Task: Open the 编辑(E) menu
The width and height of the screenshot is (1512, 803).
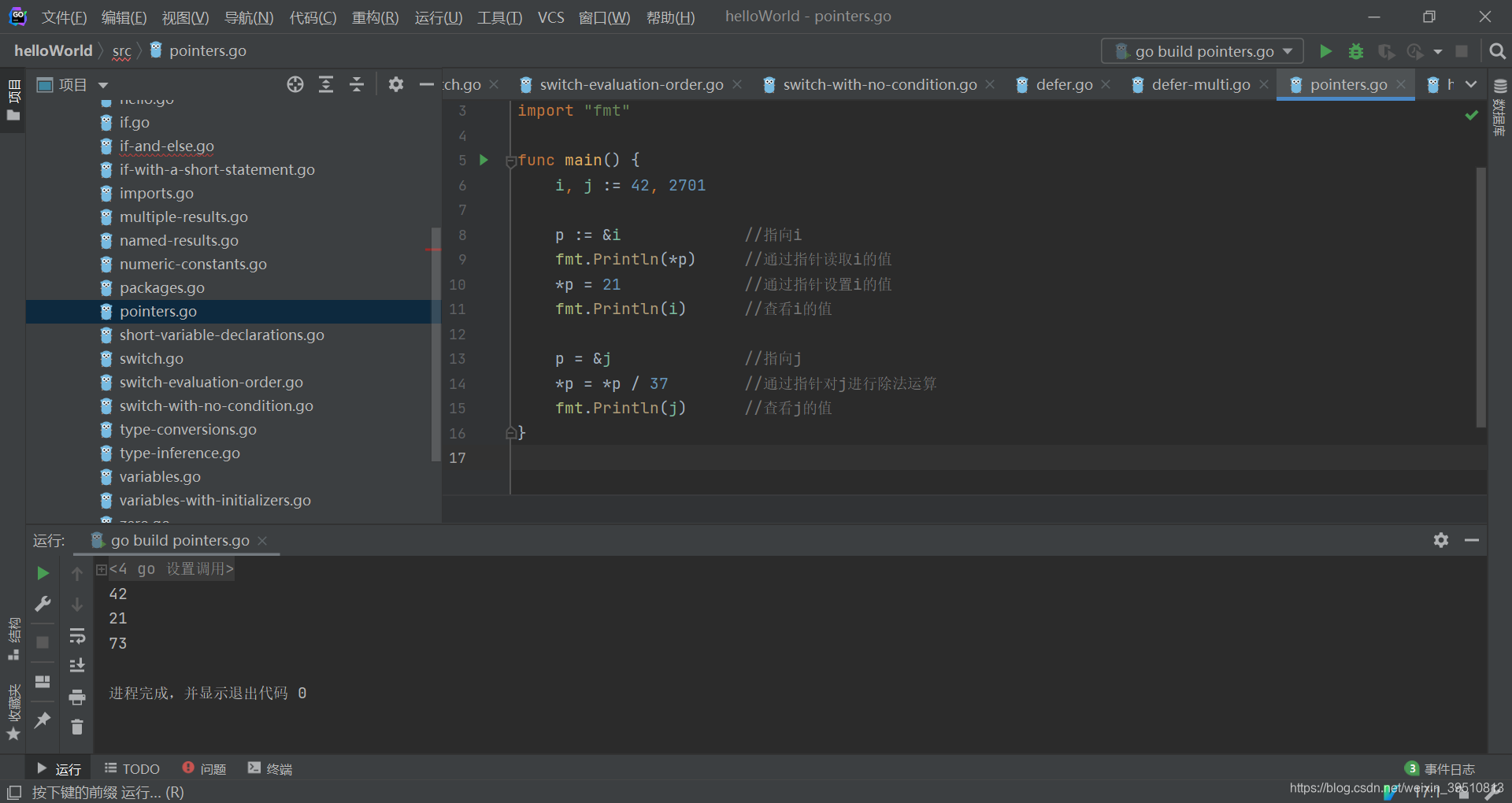Action: click(124, 17)
